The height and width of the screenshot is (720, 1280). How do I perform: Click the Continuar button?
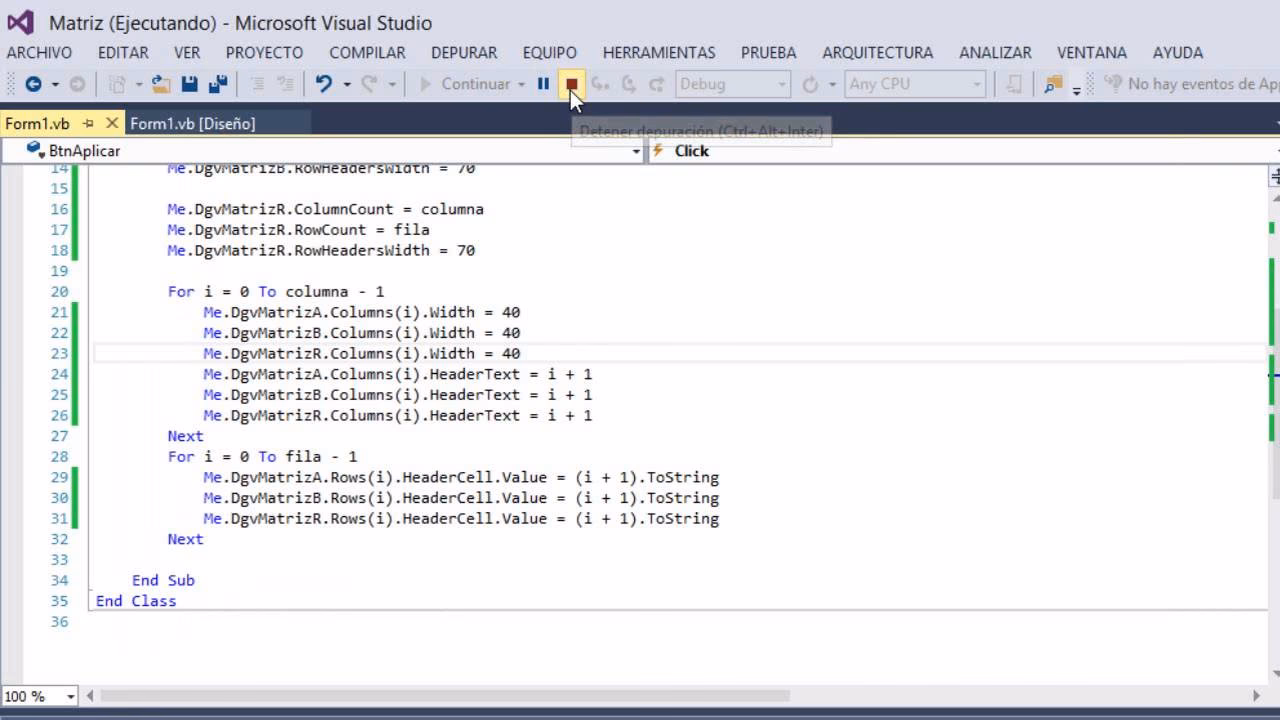click(470, 84)
